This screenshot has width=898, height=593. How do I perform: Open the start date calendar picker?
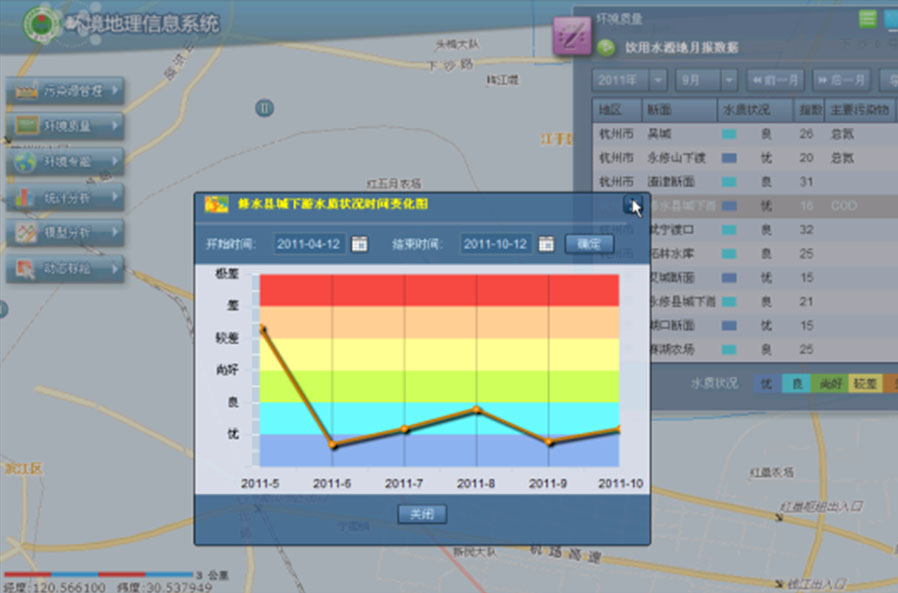[359, 244]
